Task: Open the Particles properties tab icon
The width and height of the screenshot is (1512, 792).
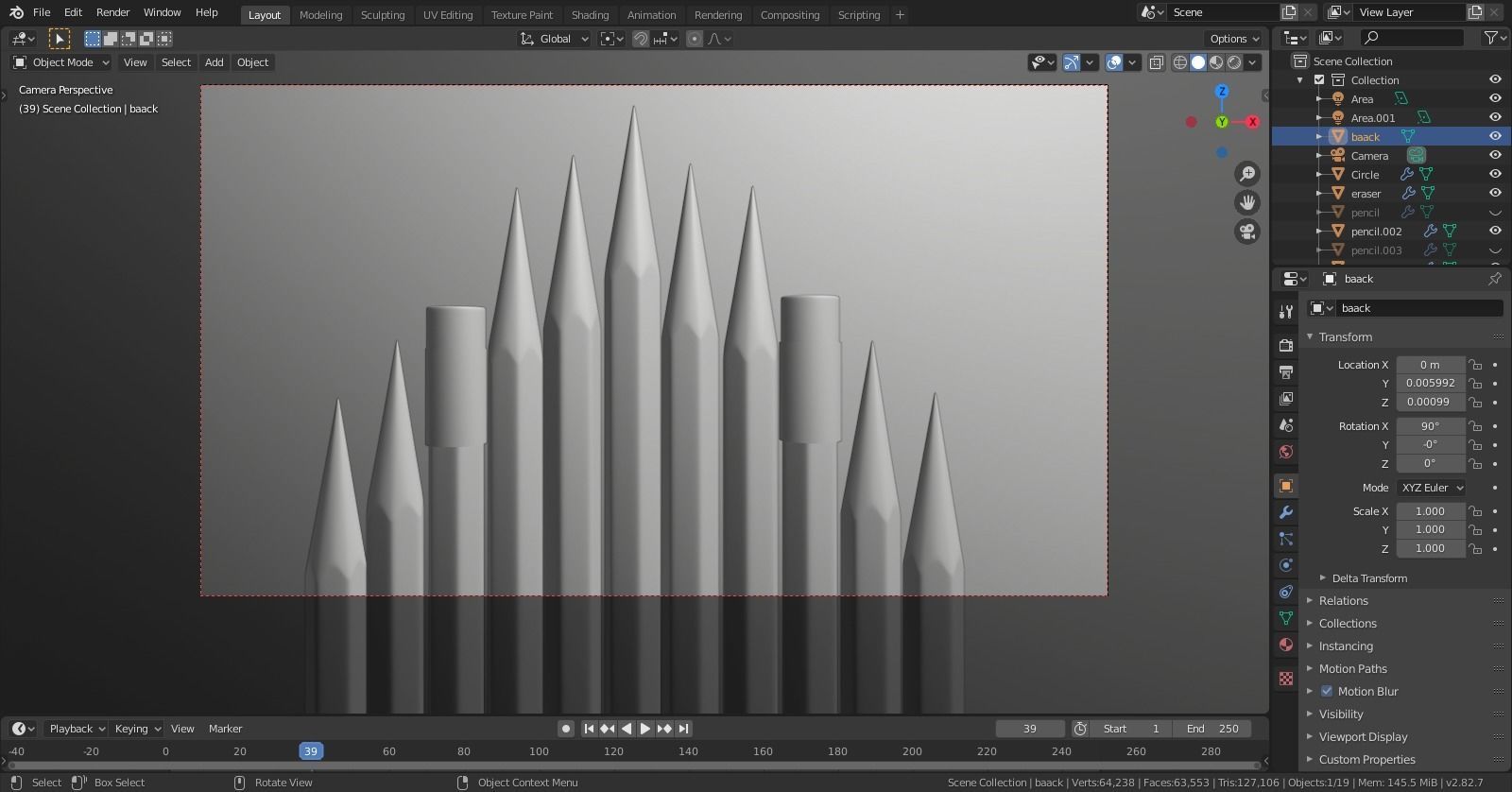Action: 1285,539
